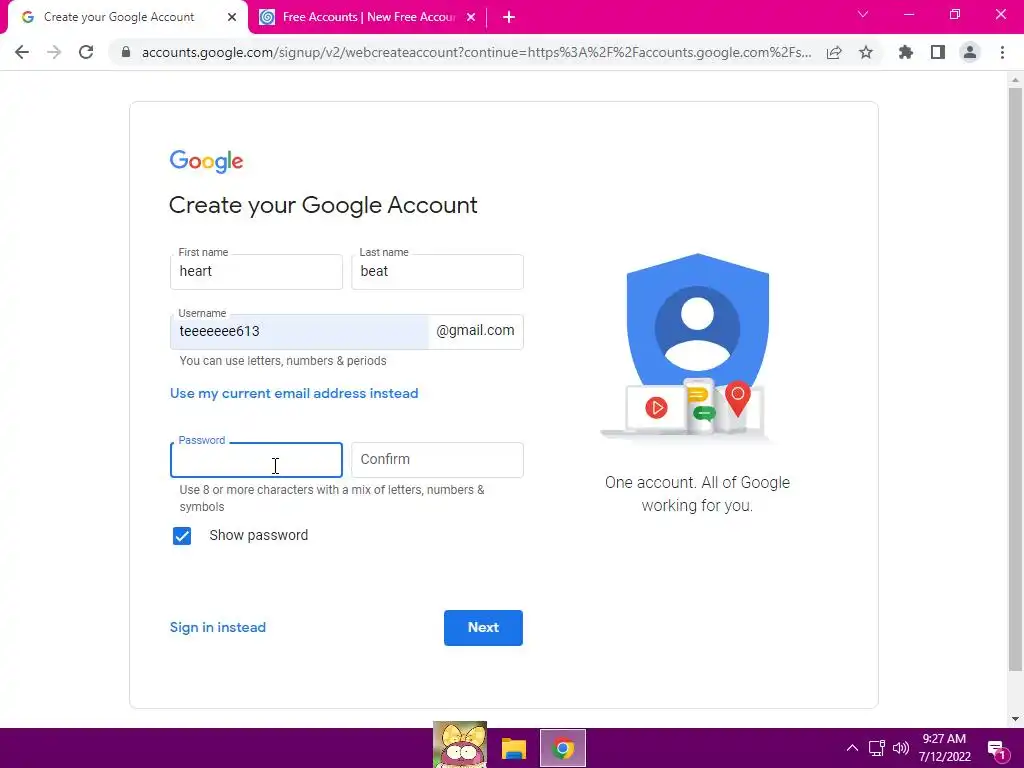Open File Explorer from the taskbar
1024x768 pixels.
pyautogui.click(x=513, y=748)
